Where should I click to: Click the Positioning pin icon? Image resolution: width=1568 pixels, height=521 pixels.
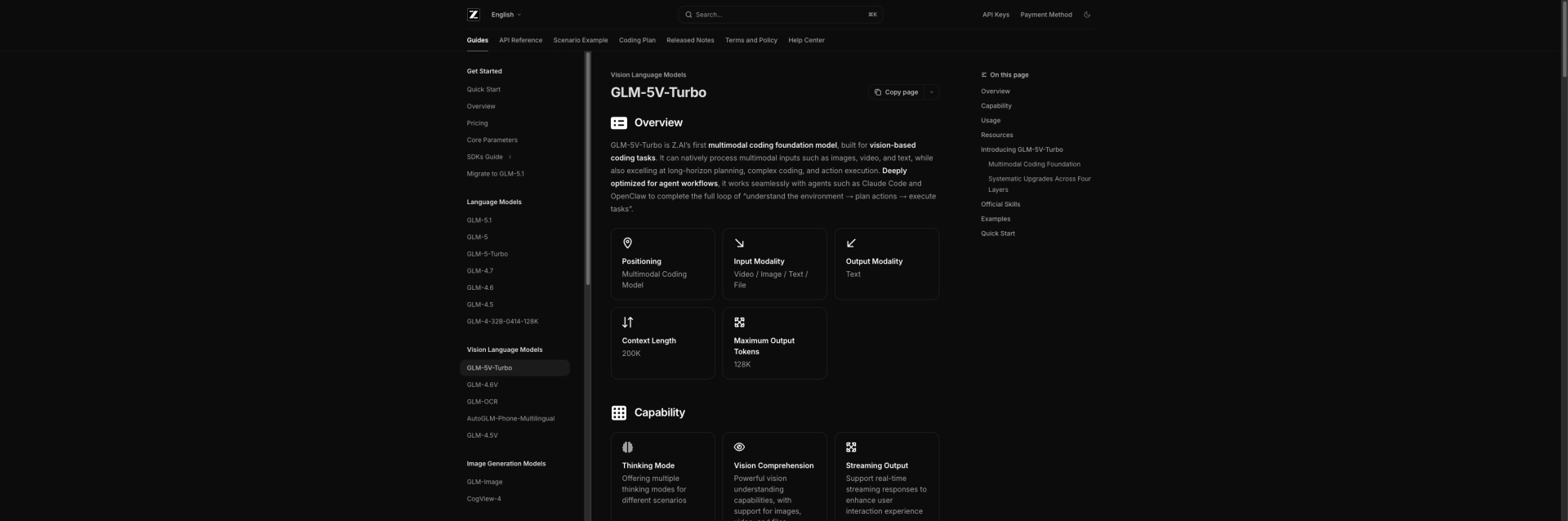pyautogui.click(x=627, y=243)
